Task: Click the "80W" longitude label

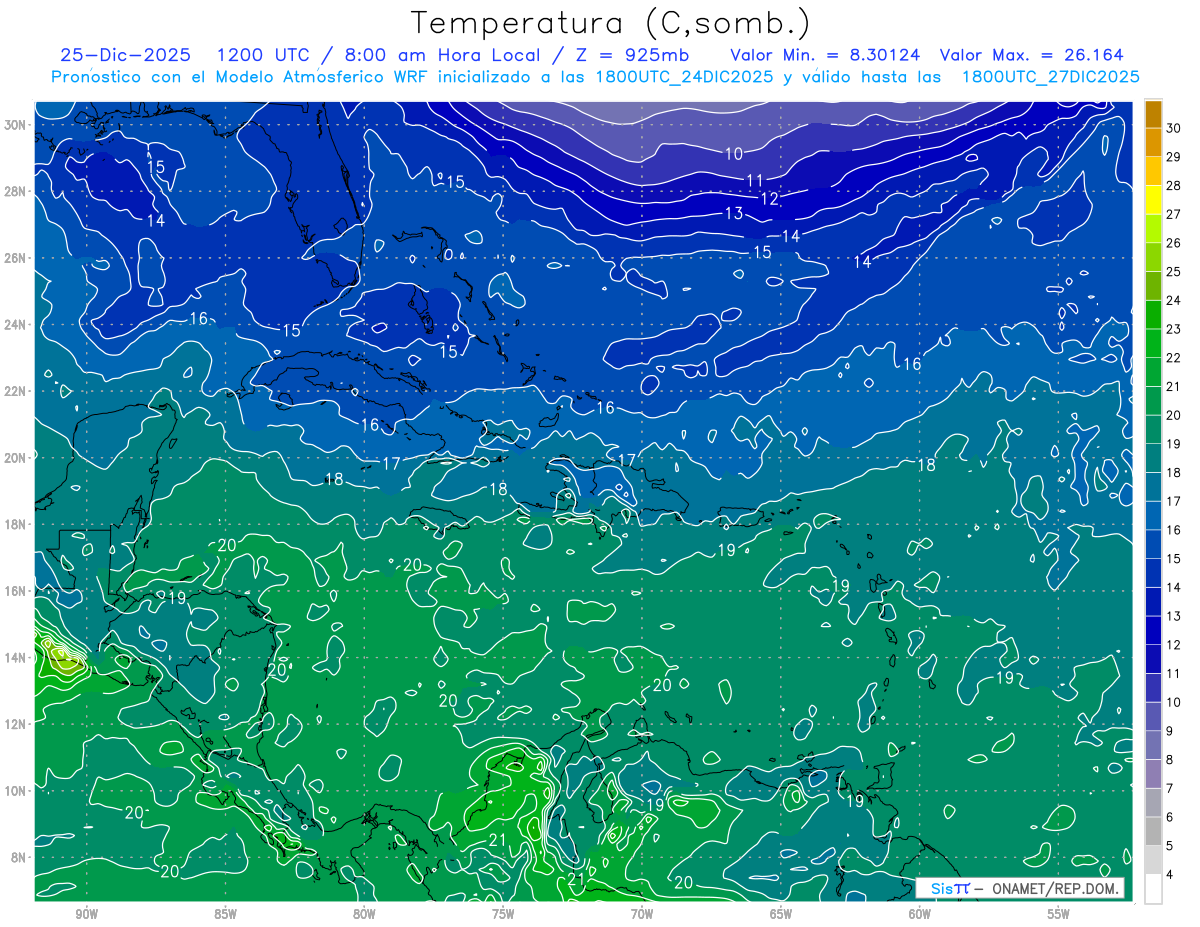Action: coord(364,914)
